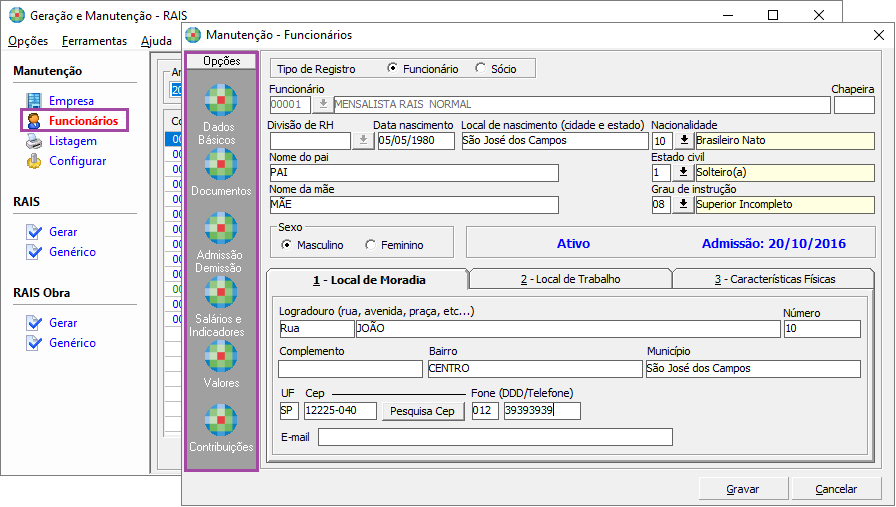Click the Chapeira field

pos(854,105)
